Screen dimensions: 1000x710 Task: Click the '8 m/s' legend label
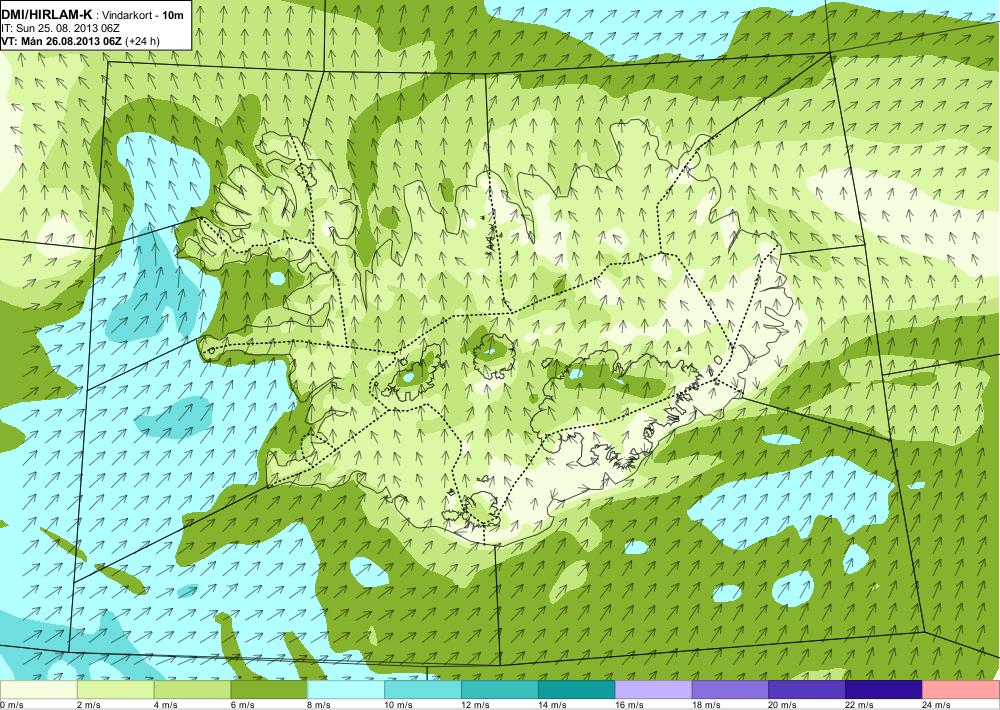point(319,705)
